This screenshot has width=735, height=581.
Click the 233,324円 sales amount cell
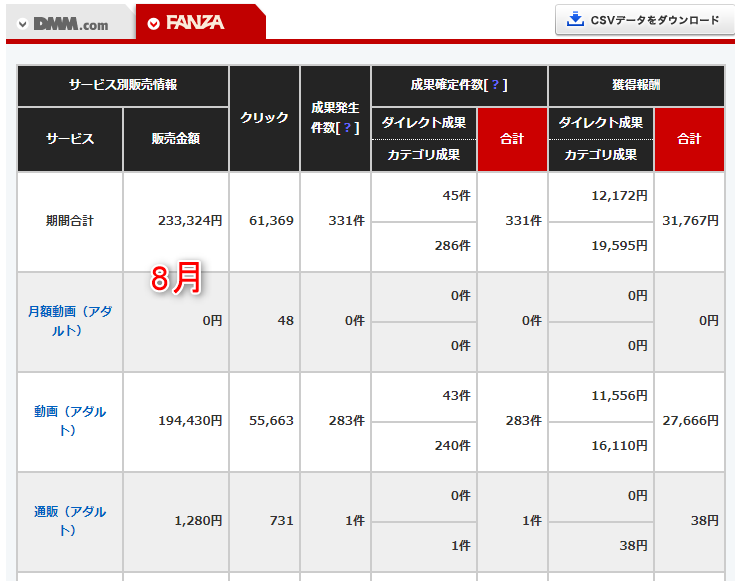point(190,221)
